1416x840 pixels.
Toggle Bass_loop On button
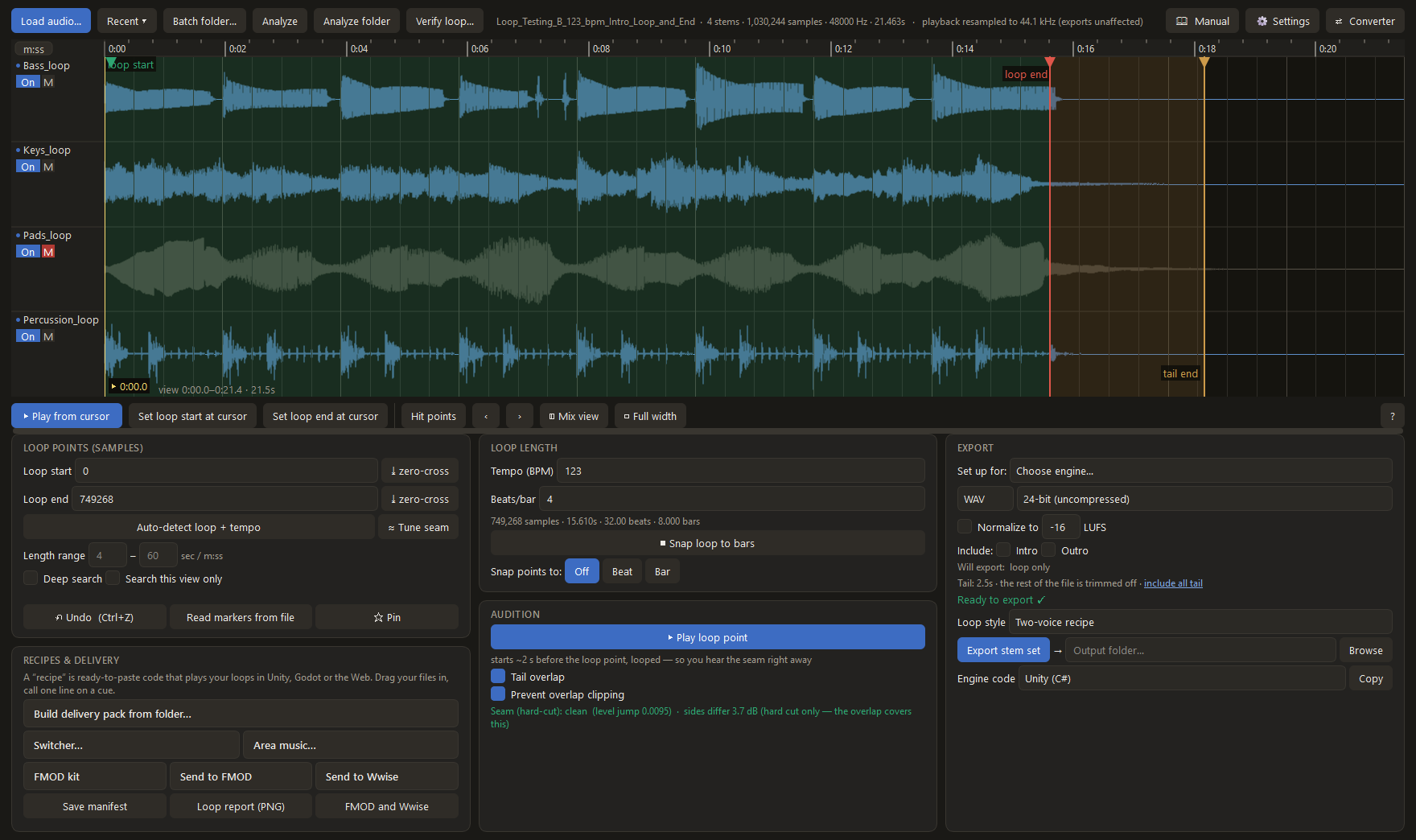(x=28, y=82)
